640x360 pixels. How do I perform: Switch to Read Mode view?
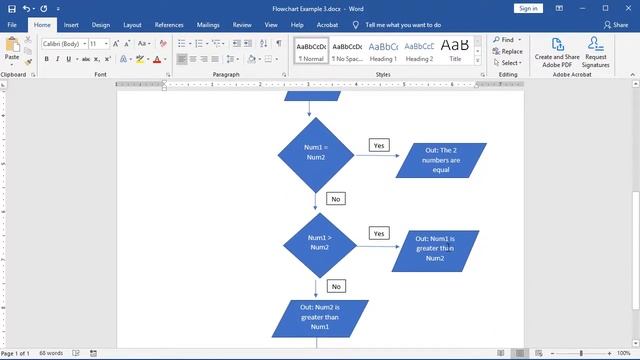(x=501, y=353)
